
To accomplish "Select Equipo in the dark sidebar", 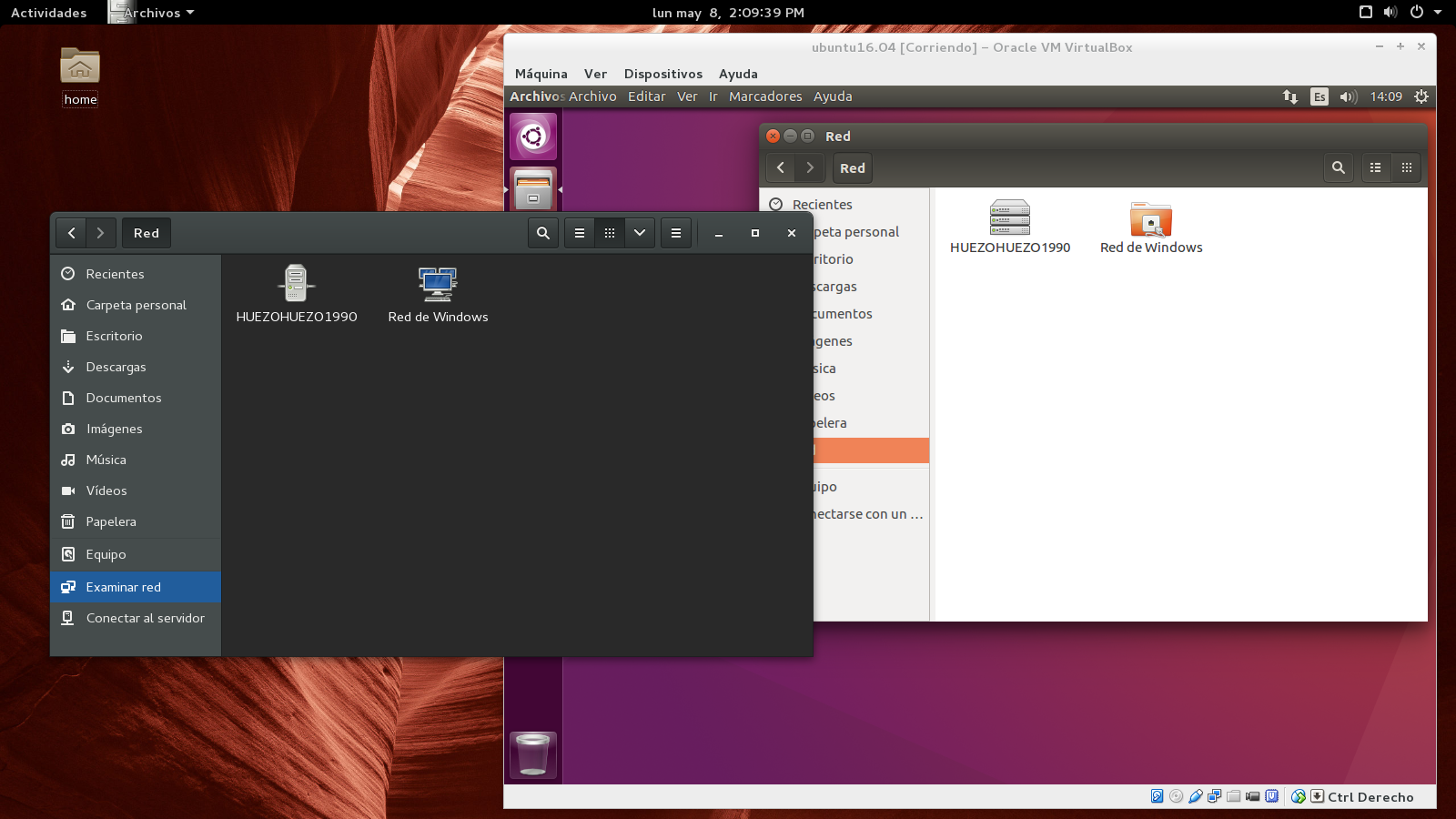I will (136, 554).
